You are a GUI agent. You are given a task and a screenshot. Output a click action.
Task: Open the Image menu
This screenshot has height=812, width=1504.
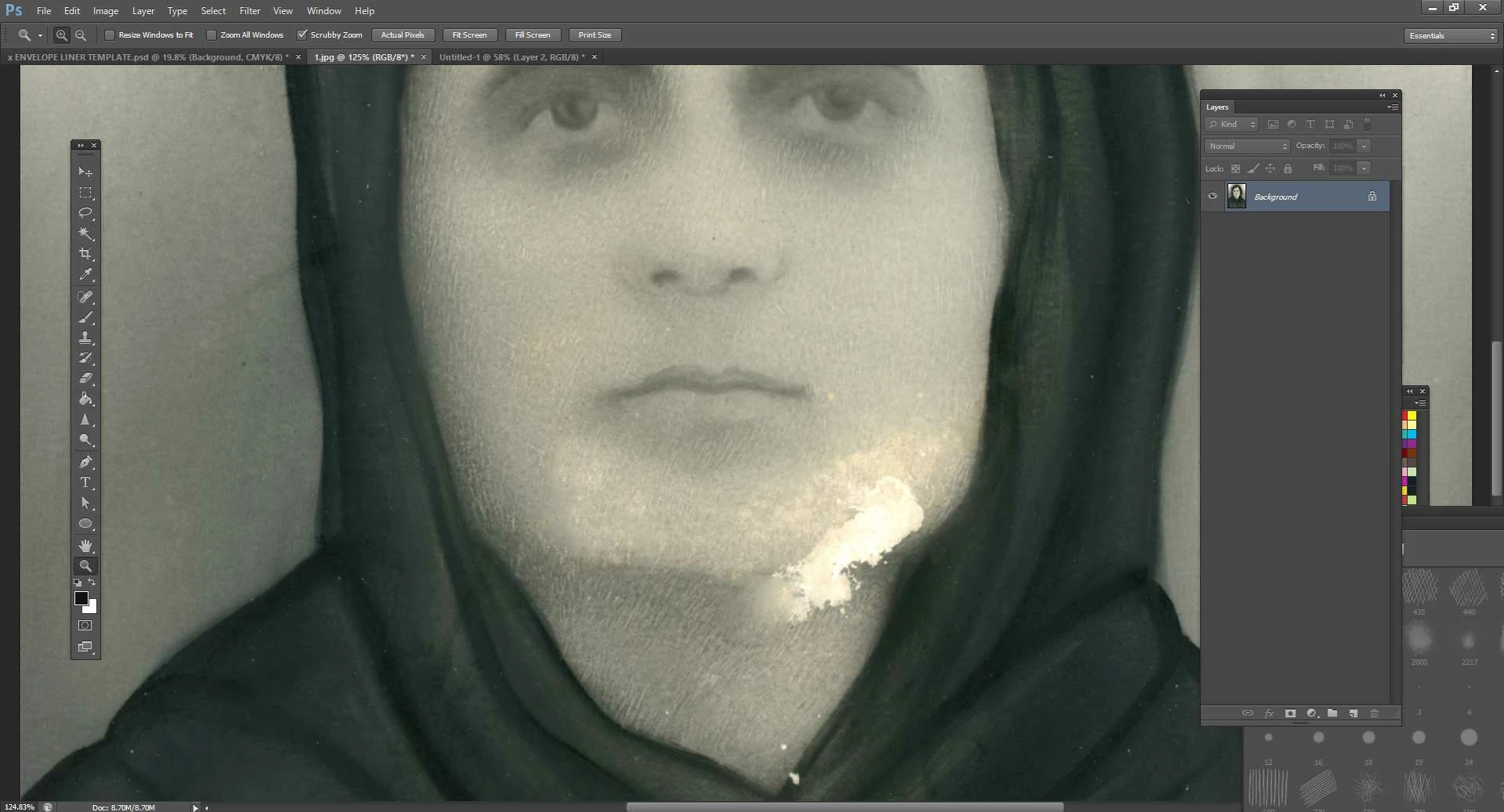click(106, 11)
